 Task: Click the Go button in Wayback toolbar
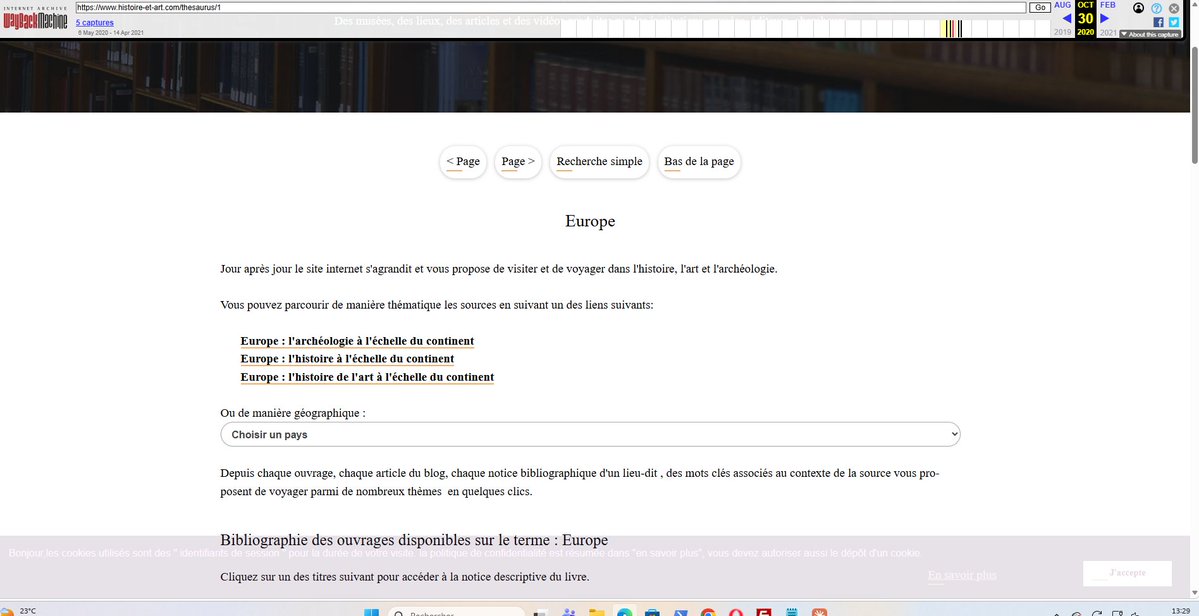[1040, 8]
